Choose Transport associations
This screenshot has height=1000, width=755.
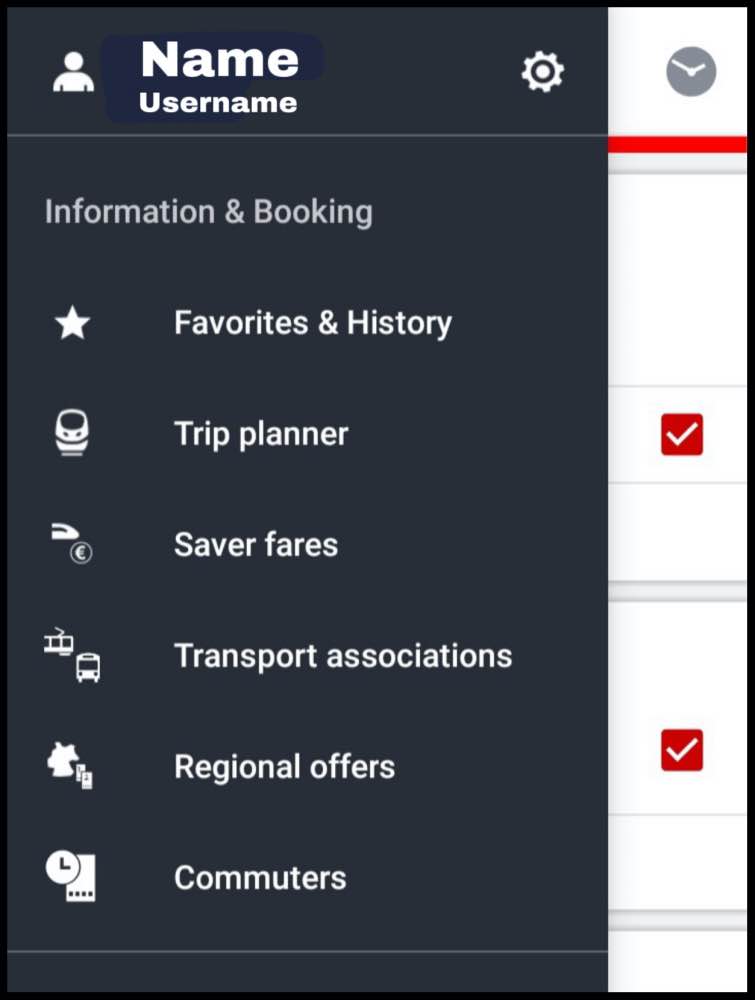tap(343, 656)
